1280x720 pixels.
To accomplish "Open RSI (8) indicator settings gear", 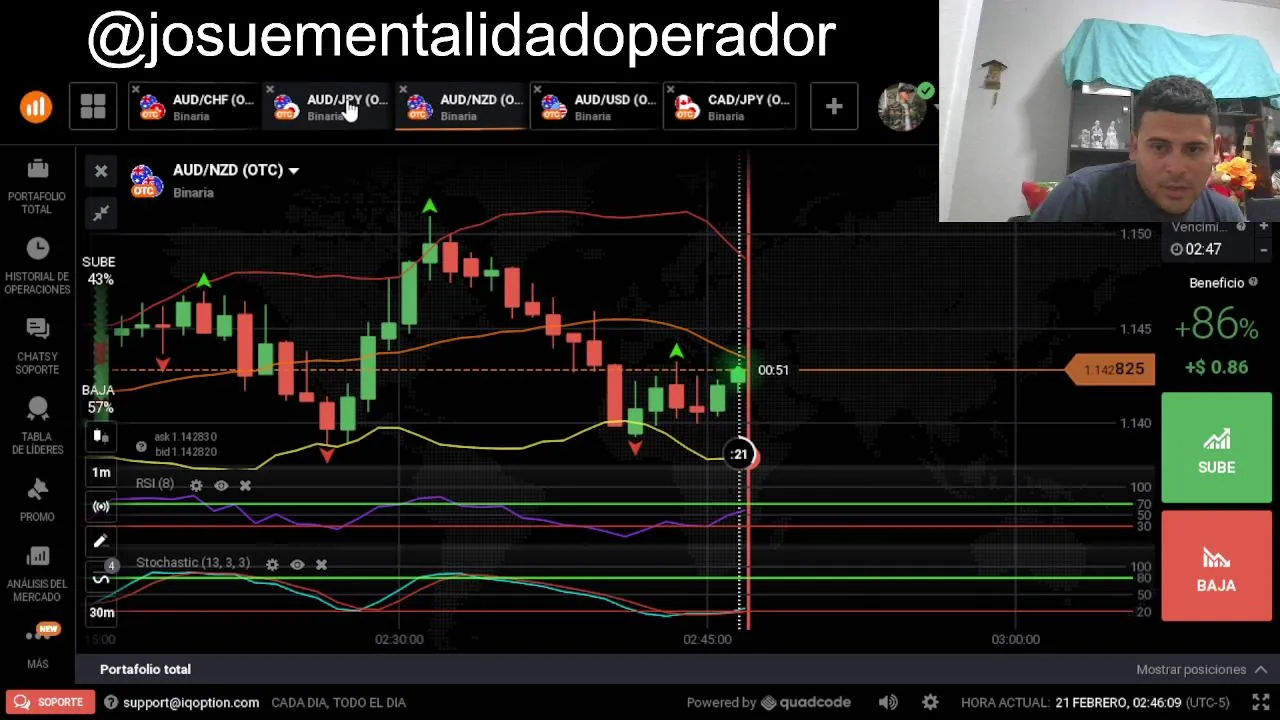I will 196,485.
